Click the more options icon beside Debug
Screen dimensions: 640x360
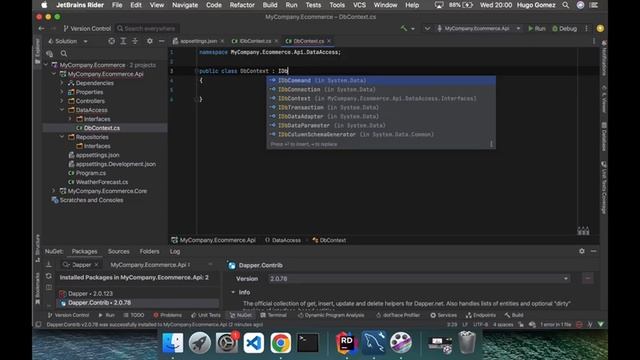coord(587,29)
